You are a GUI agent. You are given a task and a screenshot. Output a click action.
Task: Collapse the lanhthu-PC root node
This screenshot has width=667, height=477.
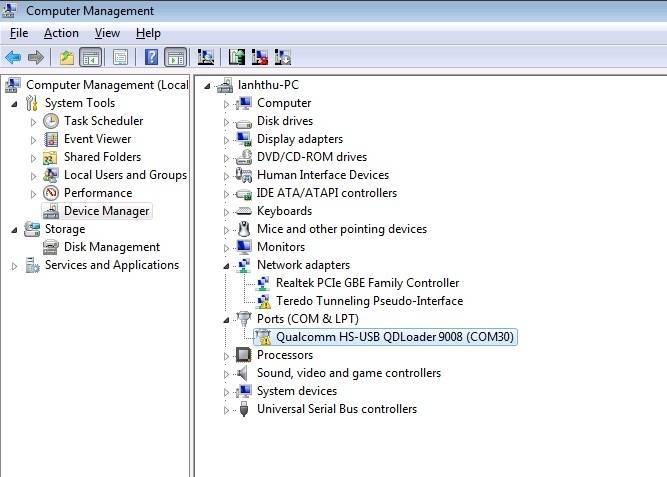tap(207, 86)
